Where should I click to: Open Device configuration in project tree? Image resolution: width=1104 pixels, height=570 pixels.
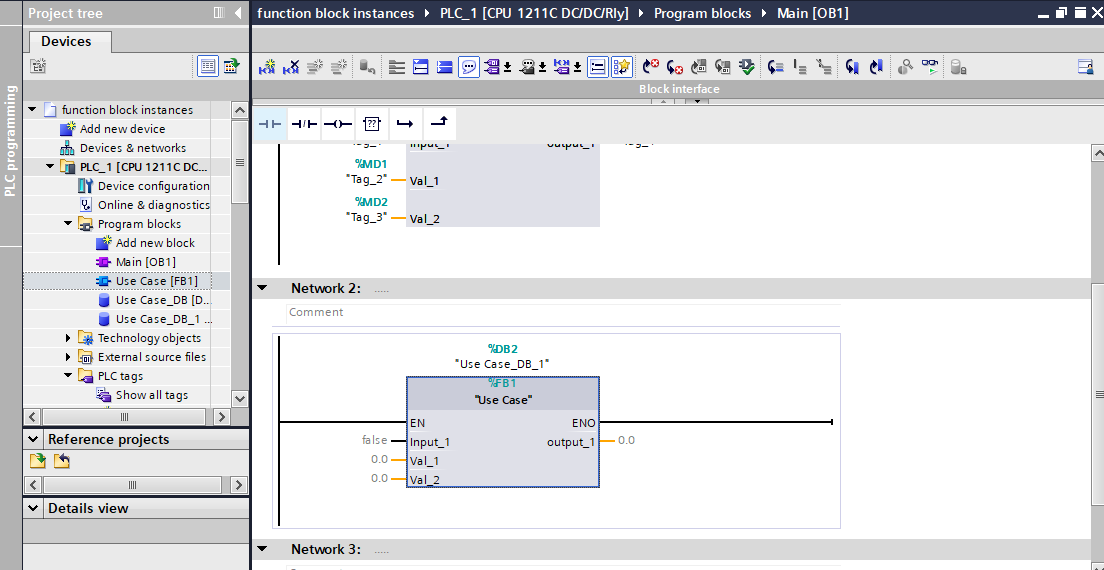[153, 186]
